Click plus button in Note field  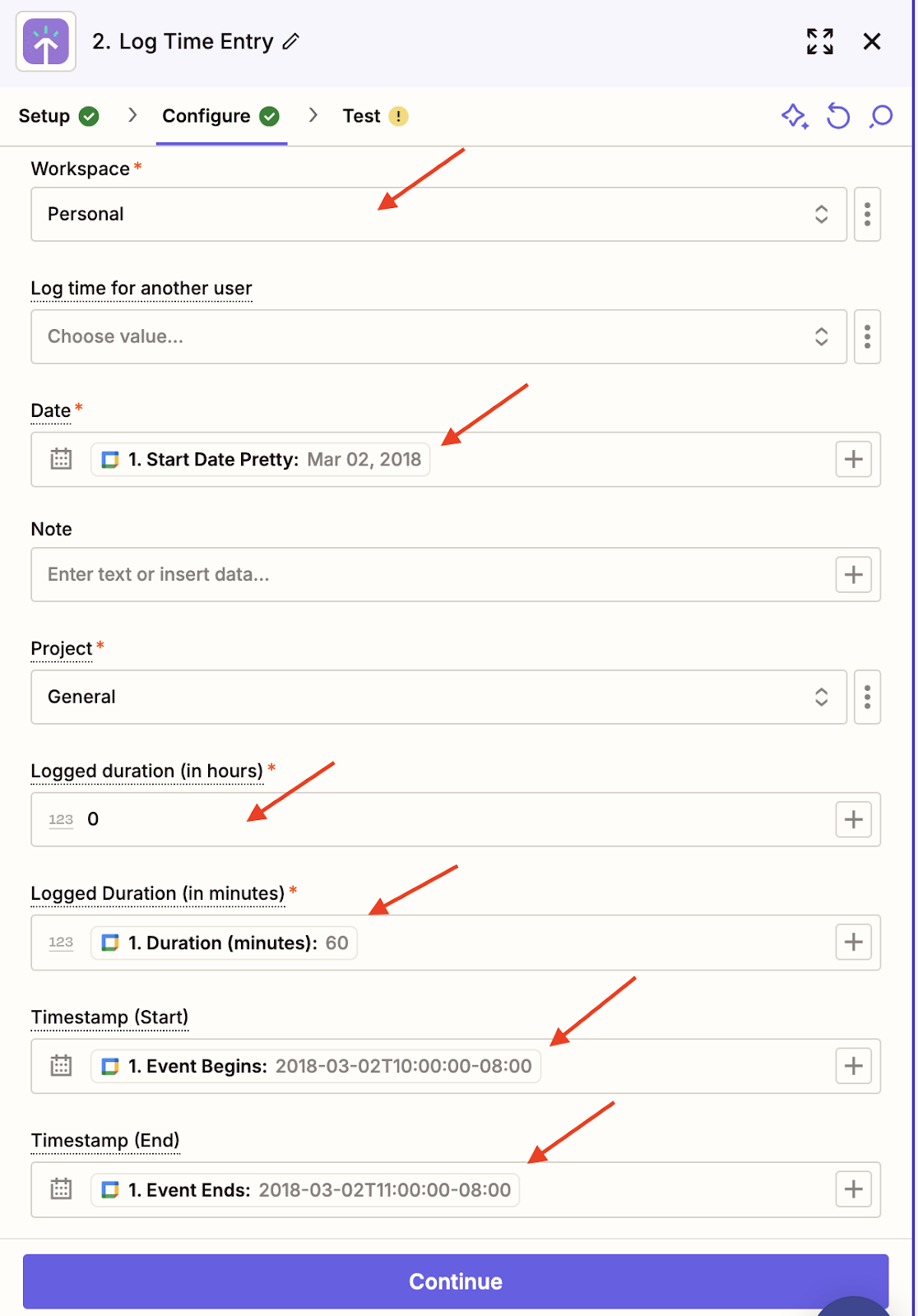click(x=853, y=574)
